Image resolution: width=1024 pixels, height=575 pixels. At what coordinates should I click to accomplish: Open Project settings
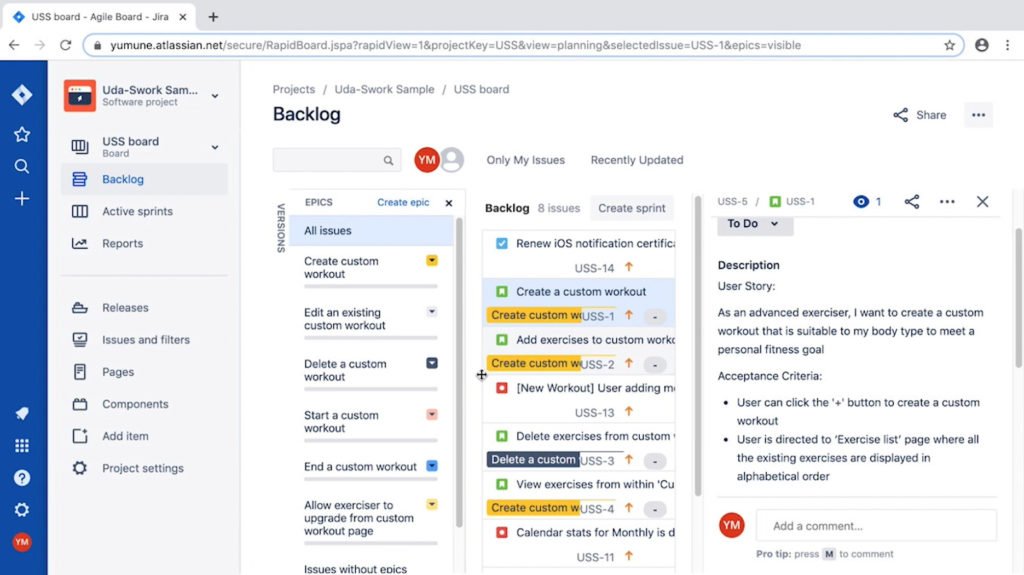coord(144,468)
